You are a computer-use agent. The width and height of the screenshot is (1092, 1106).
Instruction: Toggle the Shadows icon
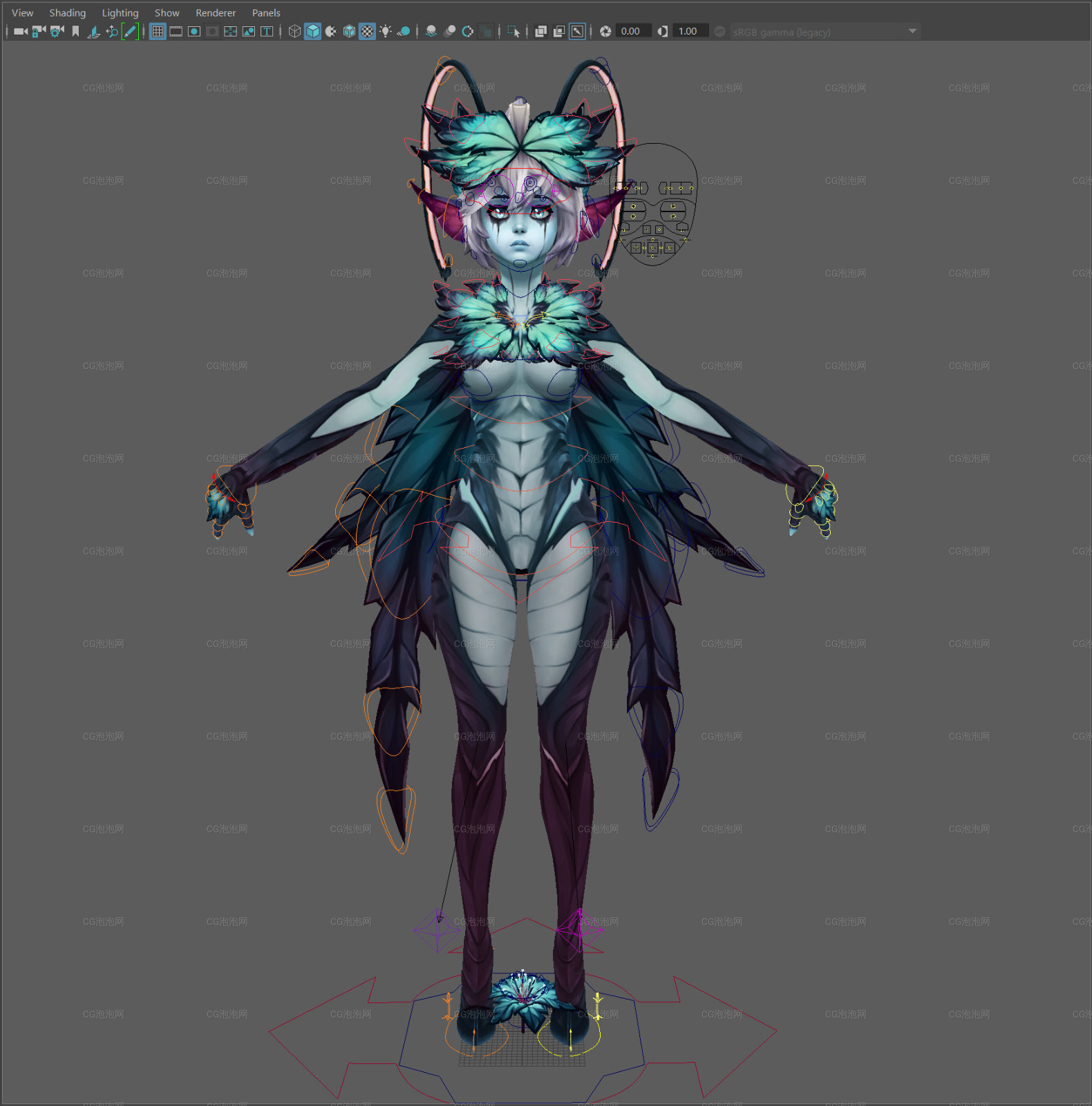coord(404,31)
